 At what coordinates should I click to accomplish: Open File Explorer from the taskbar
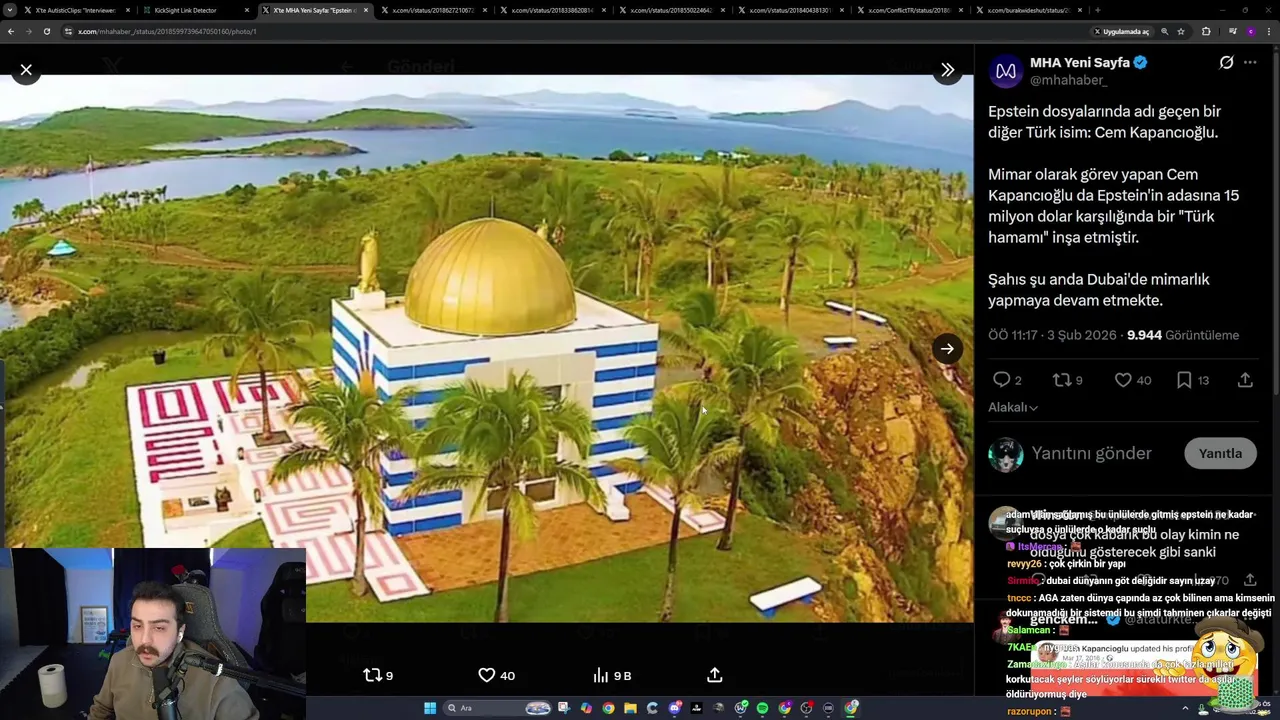click(630, 708)
